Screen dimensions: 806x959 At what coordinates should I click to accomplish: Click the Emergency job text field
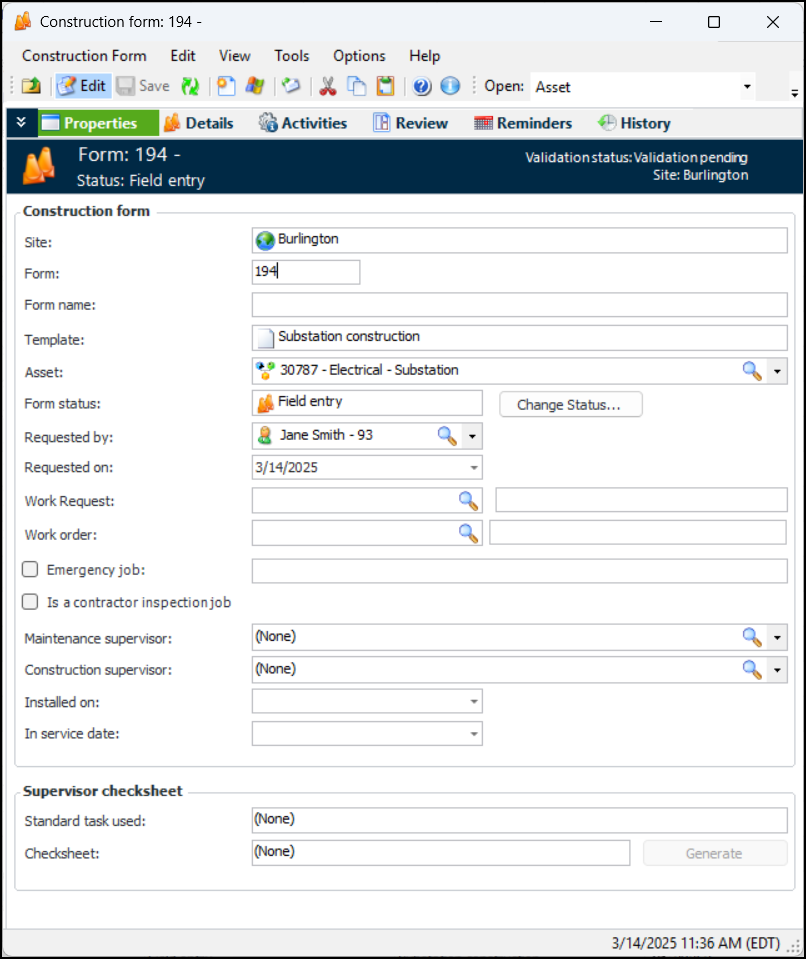[519, 571]
